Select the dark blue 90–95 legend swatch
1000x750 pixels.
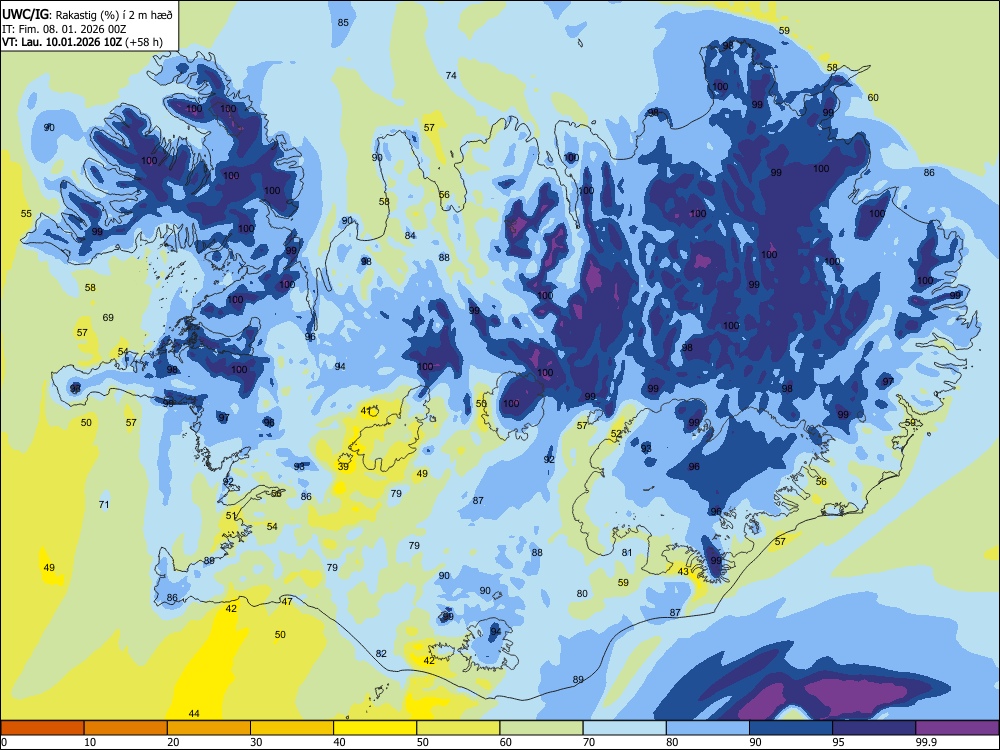coord(791,728)
